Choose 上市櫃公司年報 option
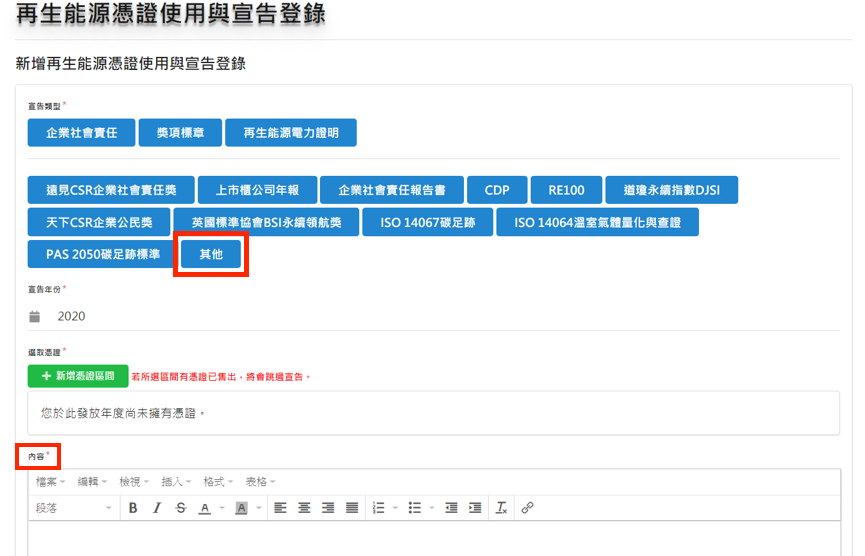 [258, 190]
